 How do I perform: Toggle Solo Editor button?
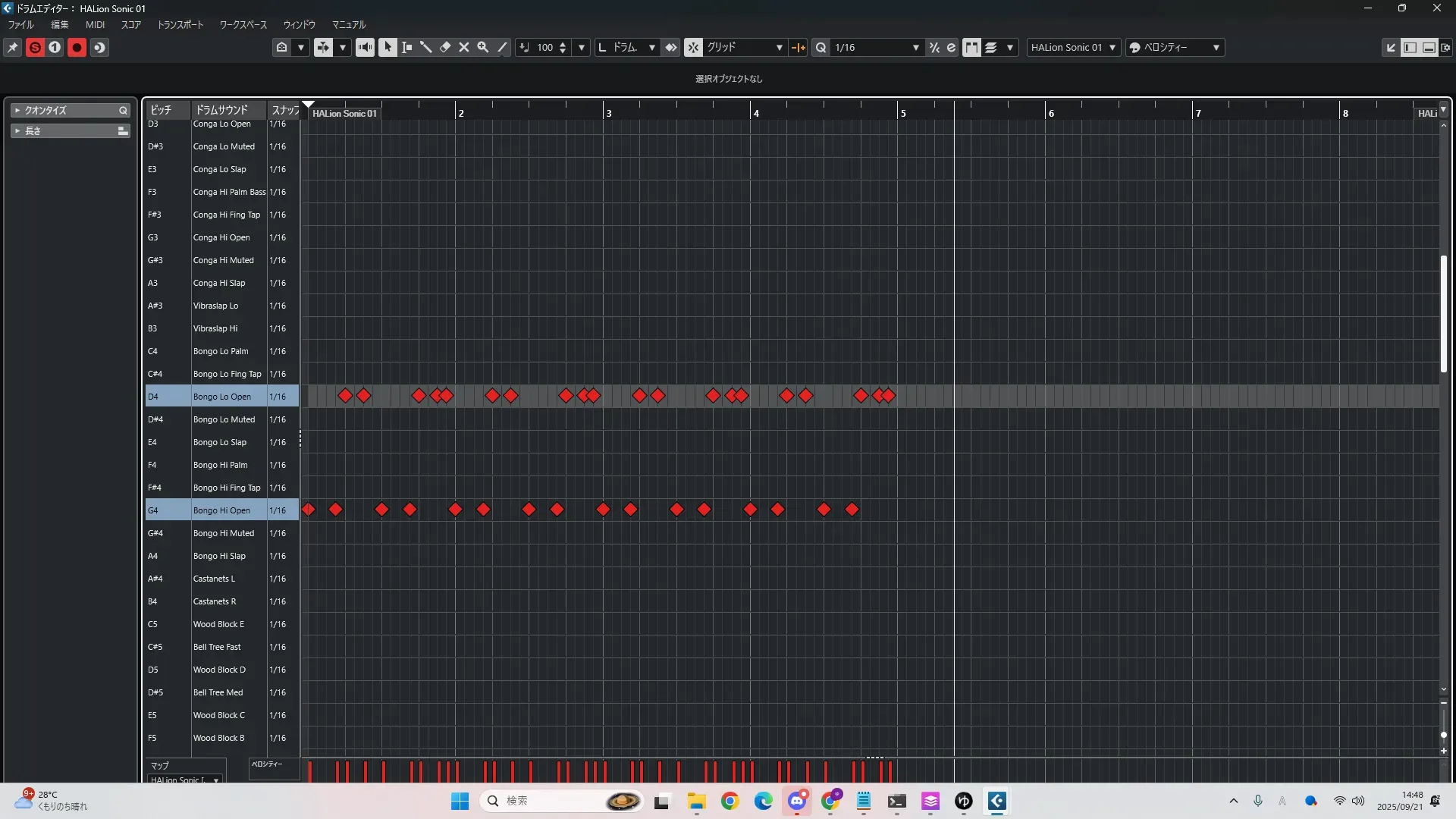[35, 47]
